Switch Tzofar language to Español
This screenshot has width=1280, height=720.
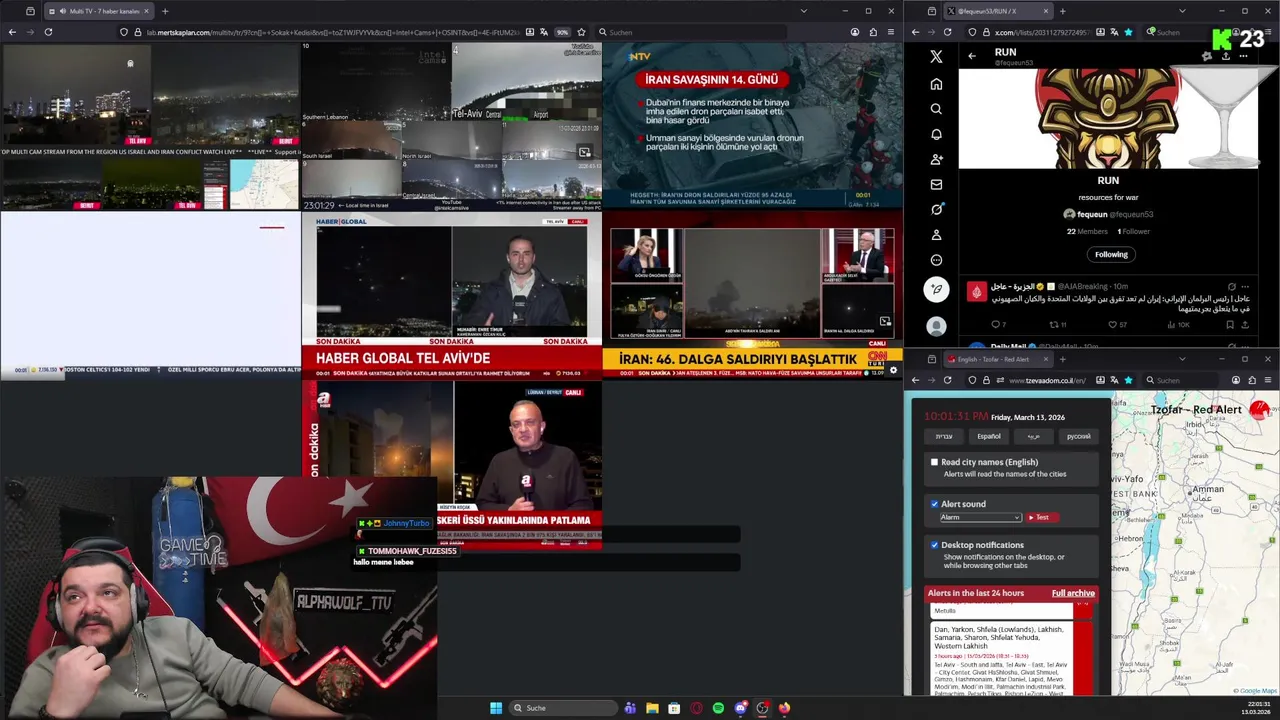click(x=989, y=436)
